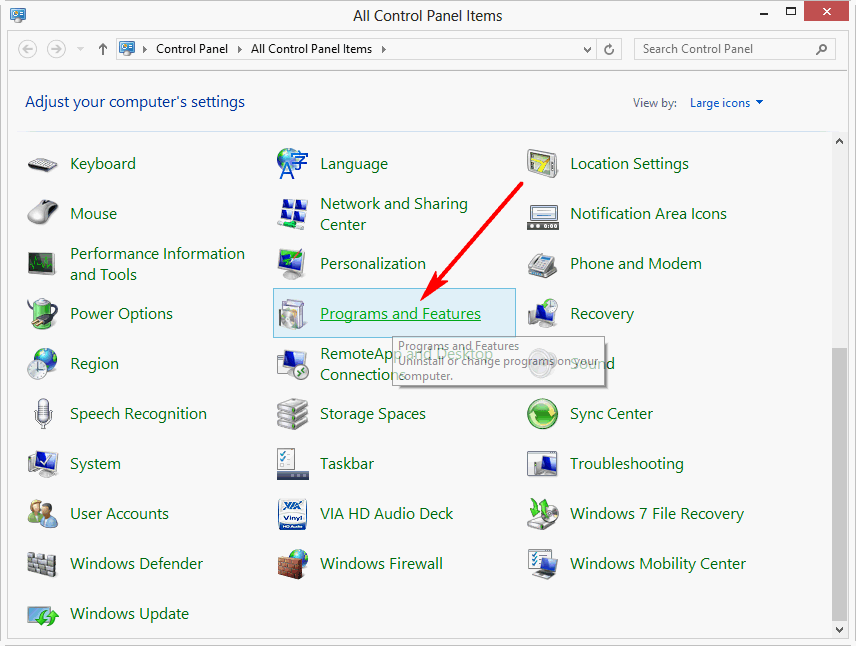This screenshot has height=646, width=856.
Task: Open the Programs and Features link
Action: 400,313
